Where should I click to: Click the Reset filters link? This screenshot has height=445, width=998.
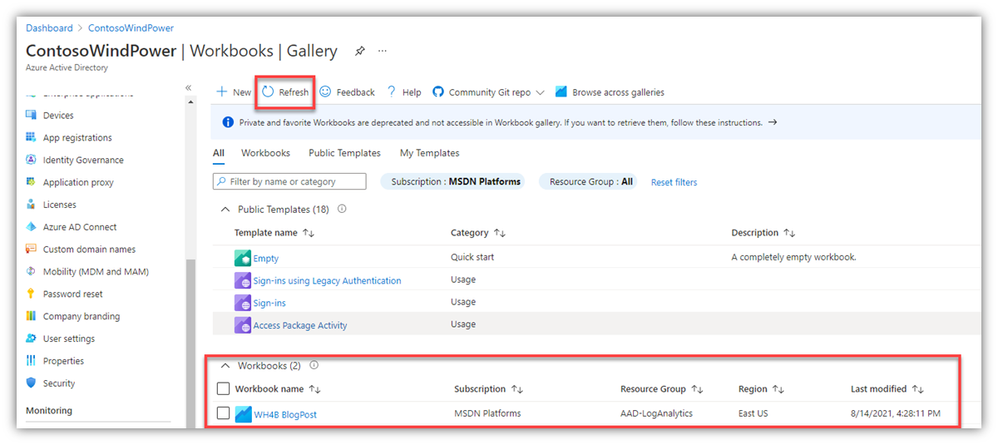click(674, 182)
